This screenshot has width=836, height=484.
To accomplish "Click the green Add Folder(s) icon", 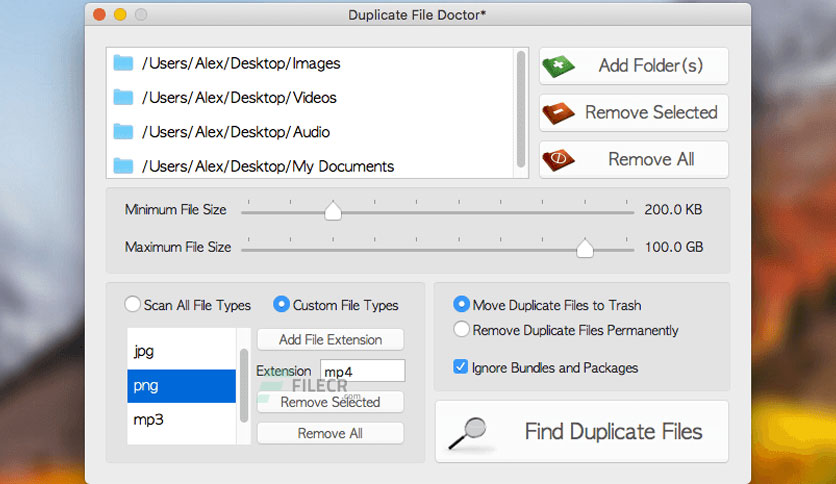I will pos(558,66).
